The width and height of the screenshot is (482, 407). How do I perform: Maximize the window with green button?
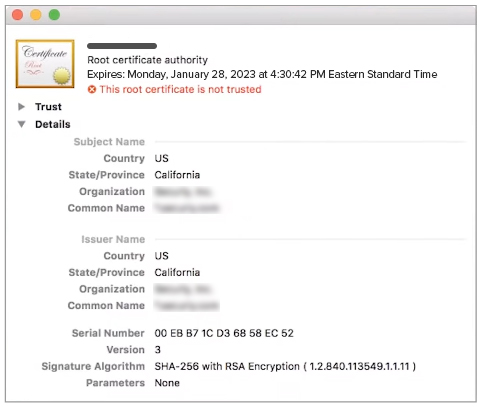pos(54,15)
